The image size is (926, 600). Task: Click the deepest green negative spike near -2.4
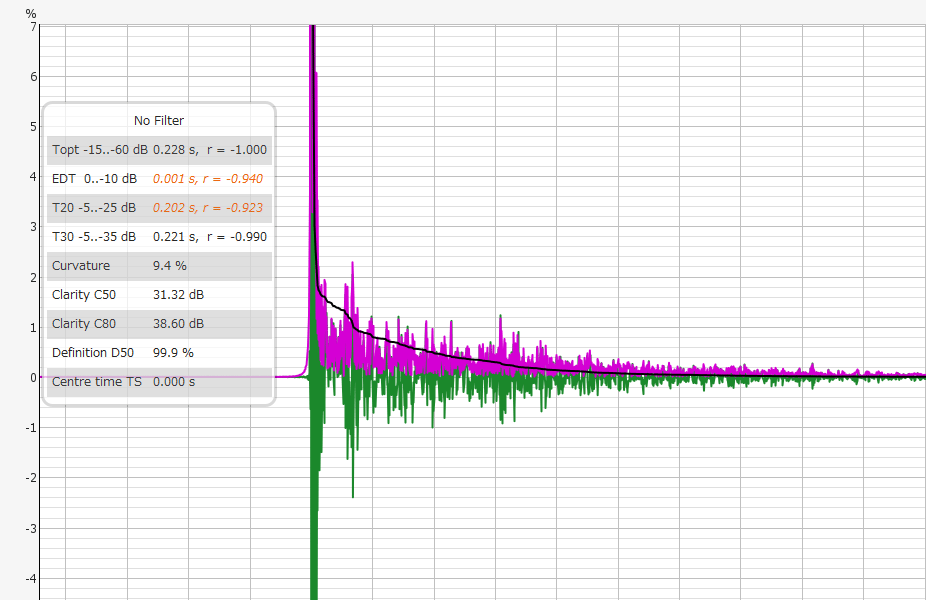pyautogui.click(x=353, y=493)
